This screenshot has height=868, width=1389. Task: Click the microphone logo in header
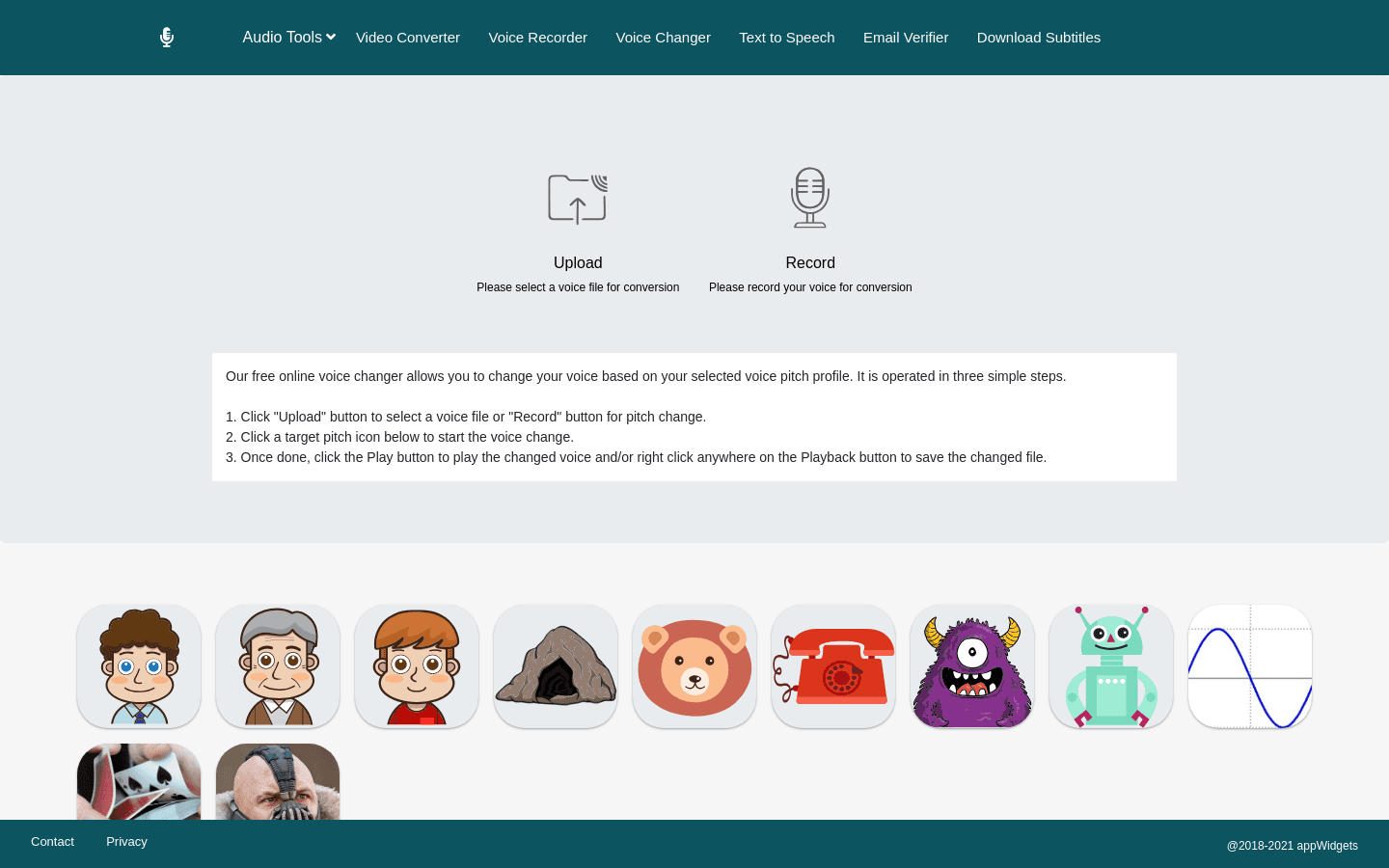point(167,38)
